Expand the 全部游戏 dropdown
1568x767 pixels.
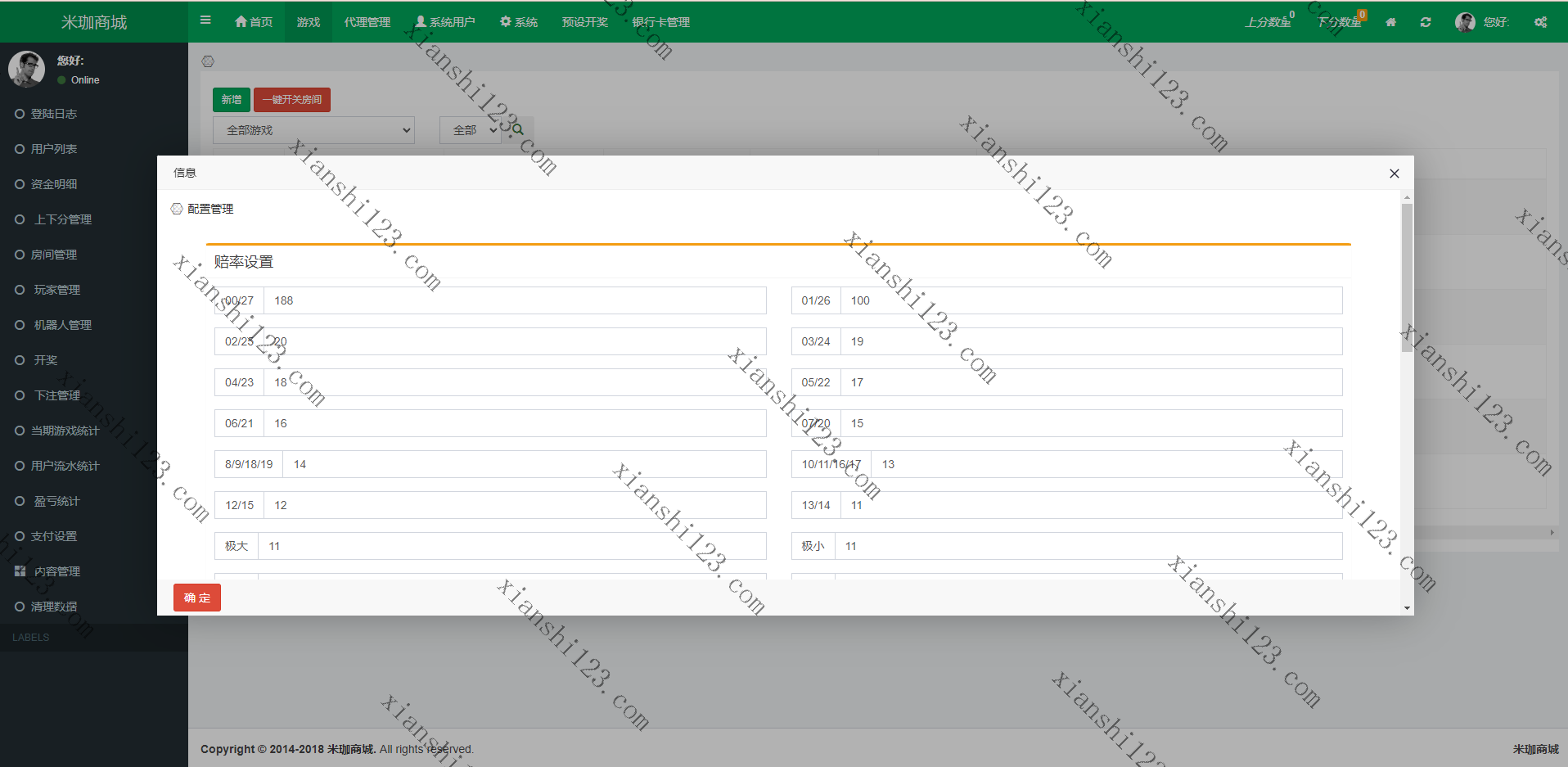click(313, 130)
